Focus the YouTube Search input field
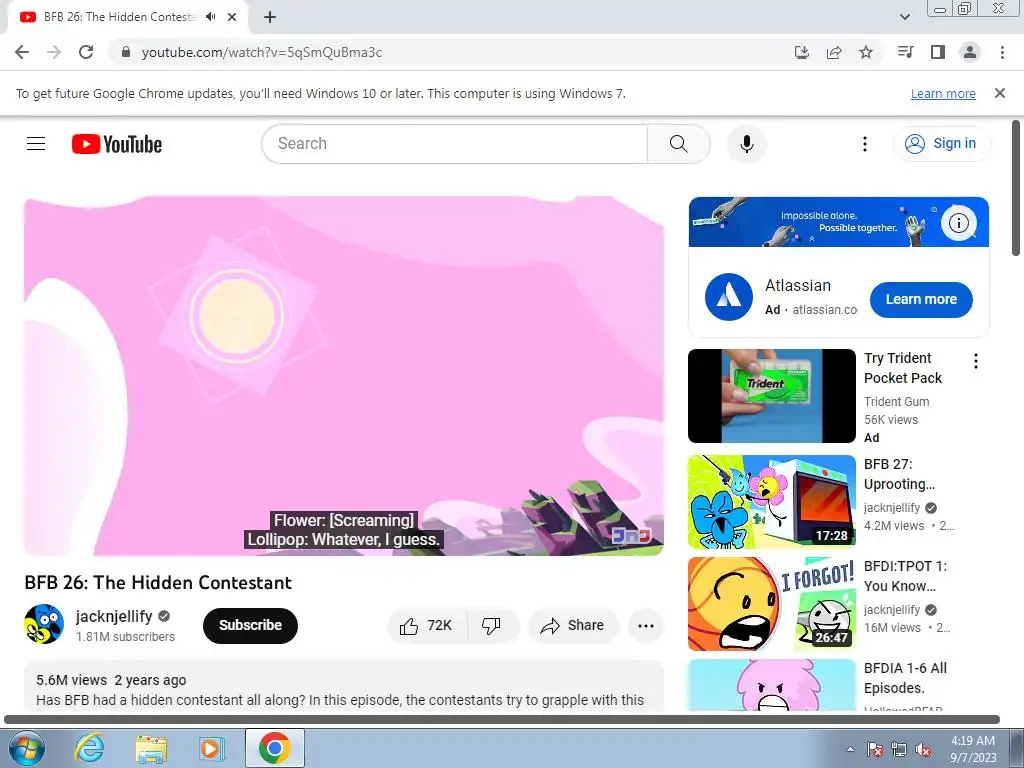 [x=455, y=144]
